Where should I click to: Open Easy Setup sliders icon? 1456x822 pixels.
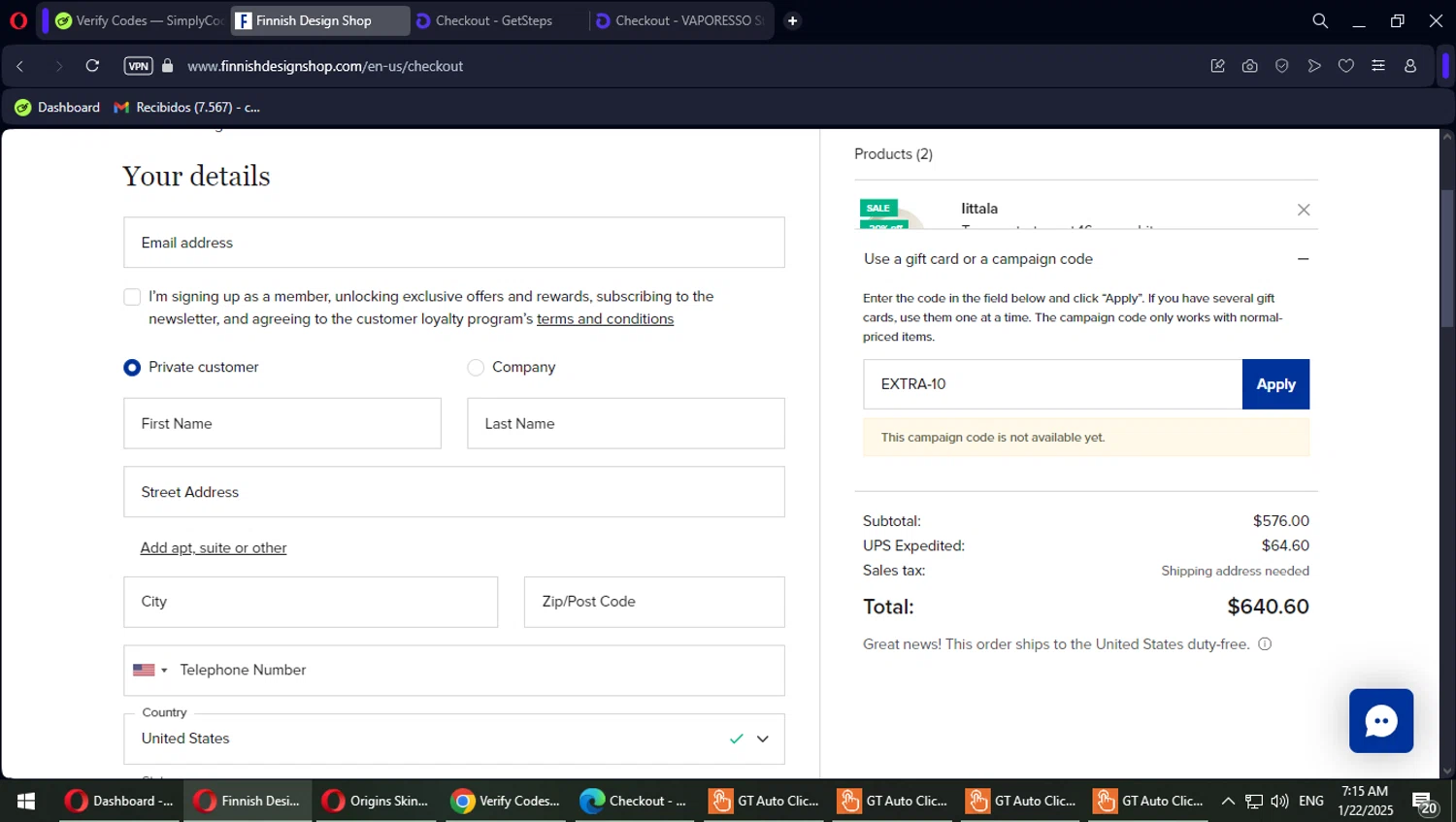pos(1378,66)
